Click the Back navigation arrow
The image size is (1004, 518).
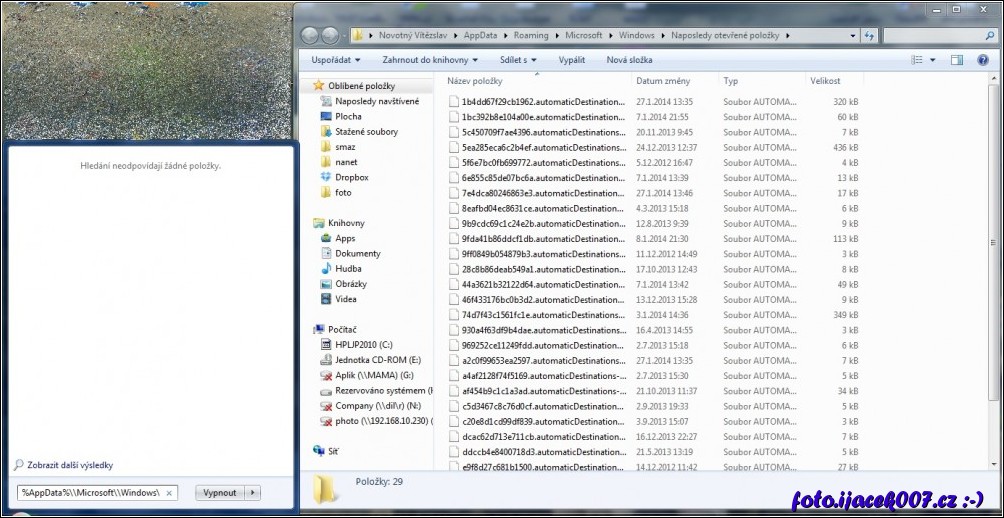(x=309, y=36)
